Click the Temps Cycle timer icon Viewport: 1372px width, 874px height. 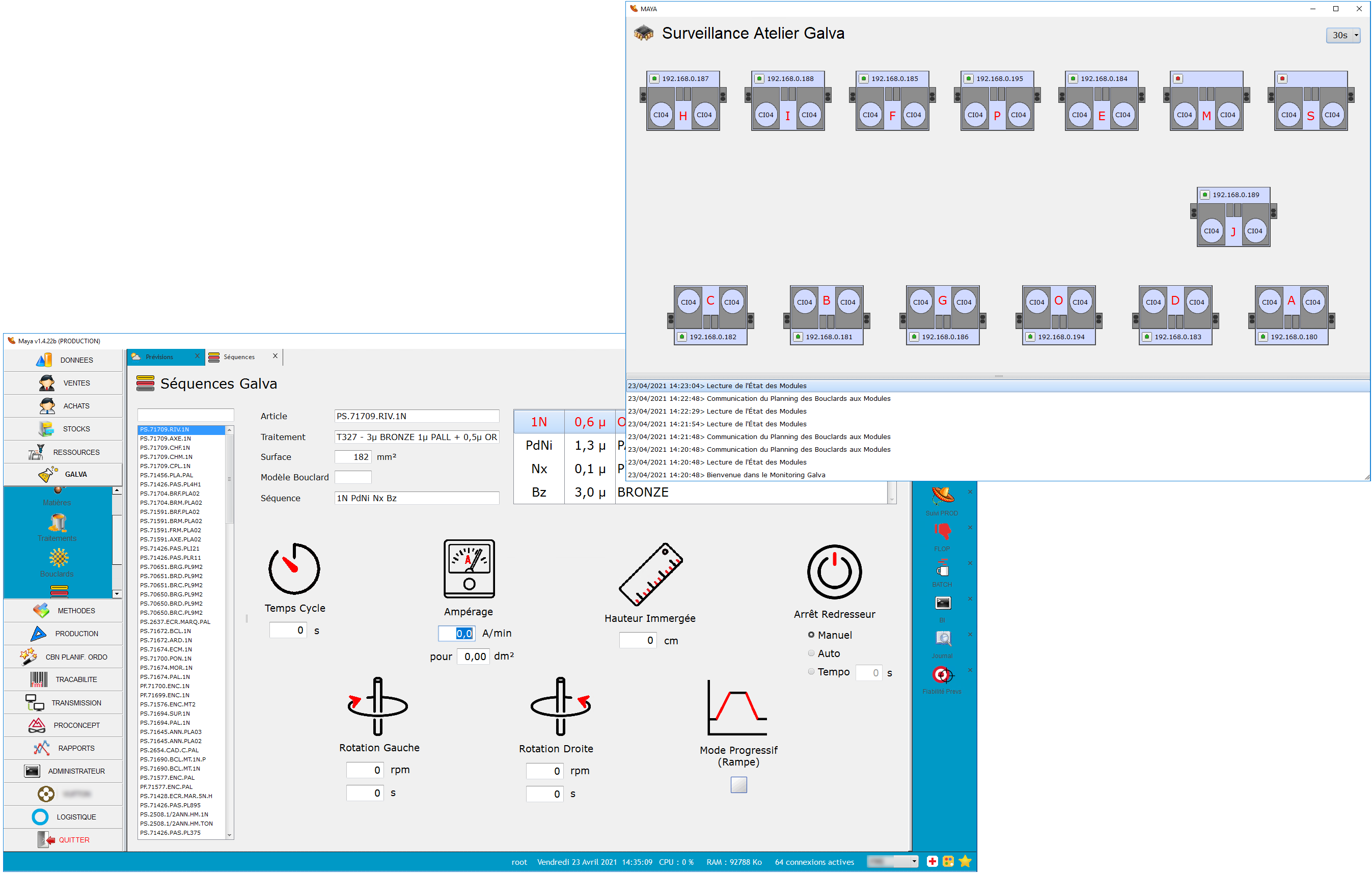click(x=294, y=568)
